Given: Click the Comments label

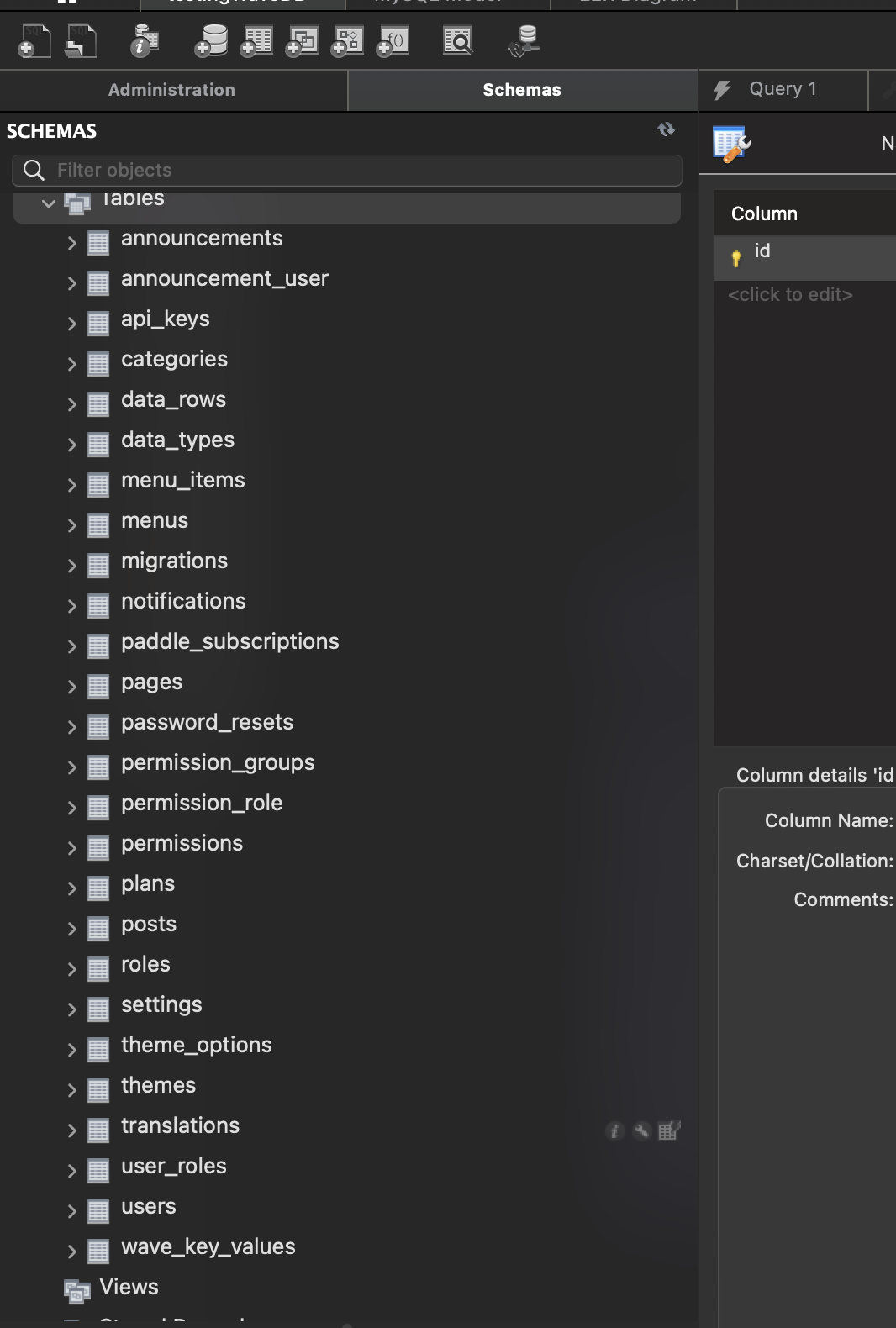Looking at the screenshot, I should pyautogui.click(x=843, y=899).
